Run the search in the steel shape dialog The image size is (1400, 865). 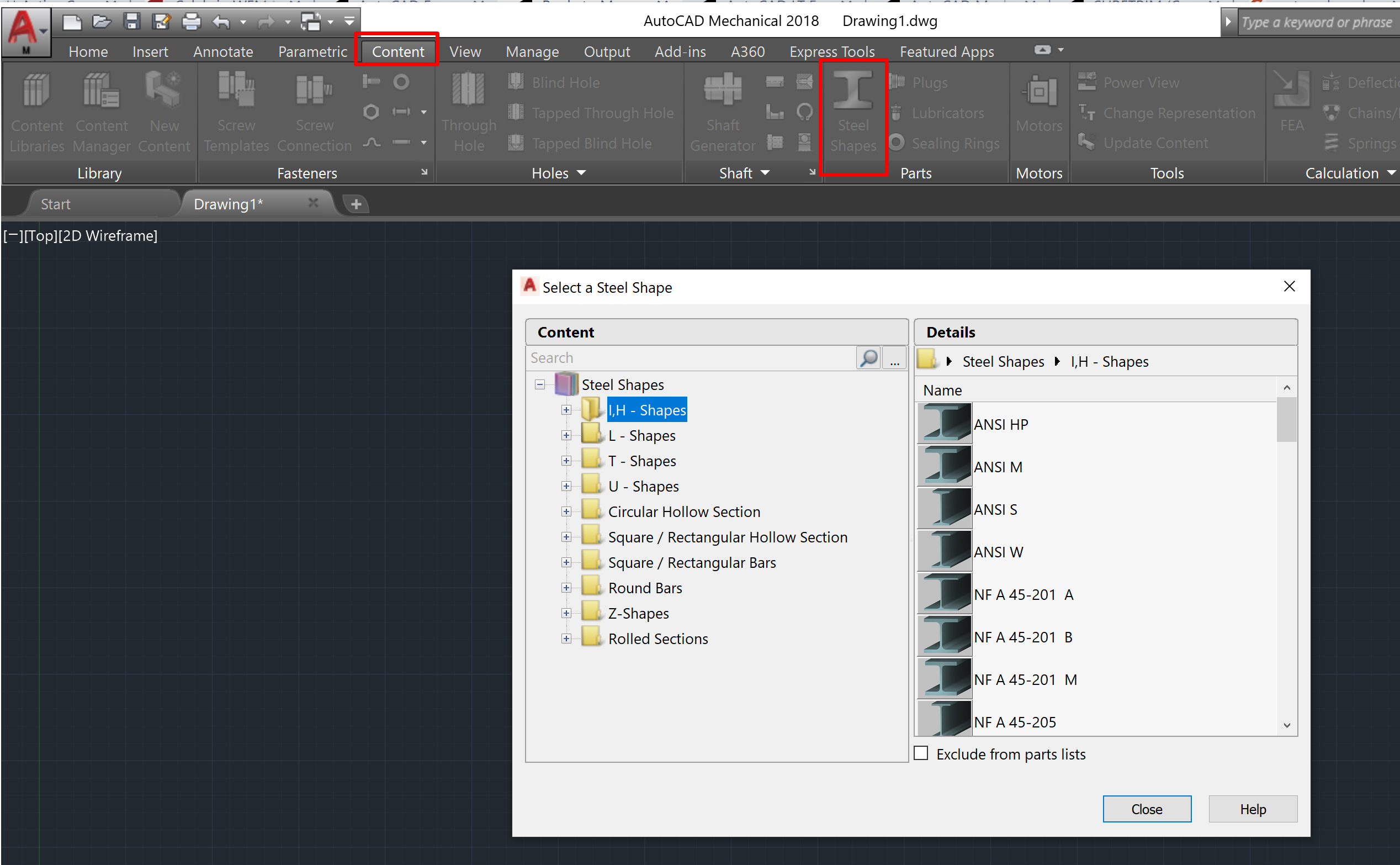(x=868, y=357)
